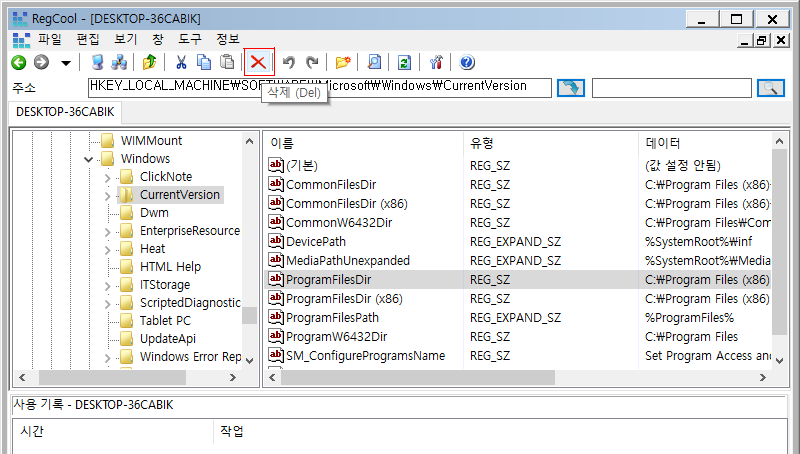Open the navigation history dropdown arrow

click(66, 63)
